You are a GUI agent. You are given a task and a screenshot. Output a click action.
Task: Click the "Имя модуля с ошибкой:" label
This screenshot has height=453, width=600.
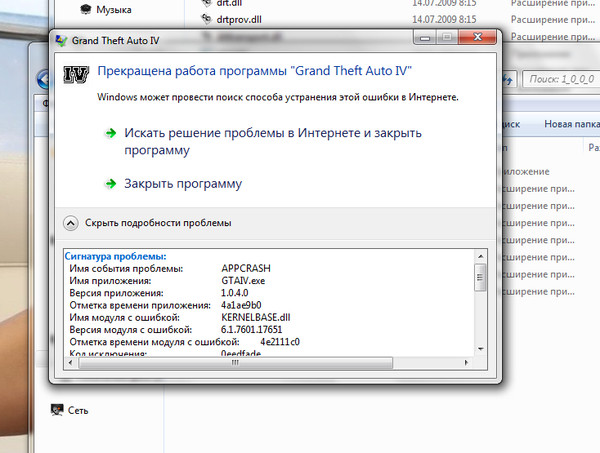pyautogui.click(x=124, y=318)
